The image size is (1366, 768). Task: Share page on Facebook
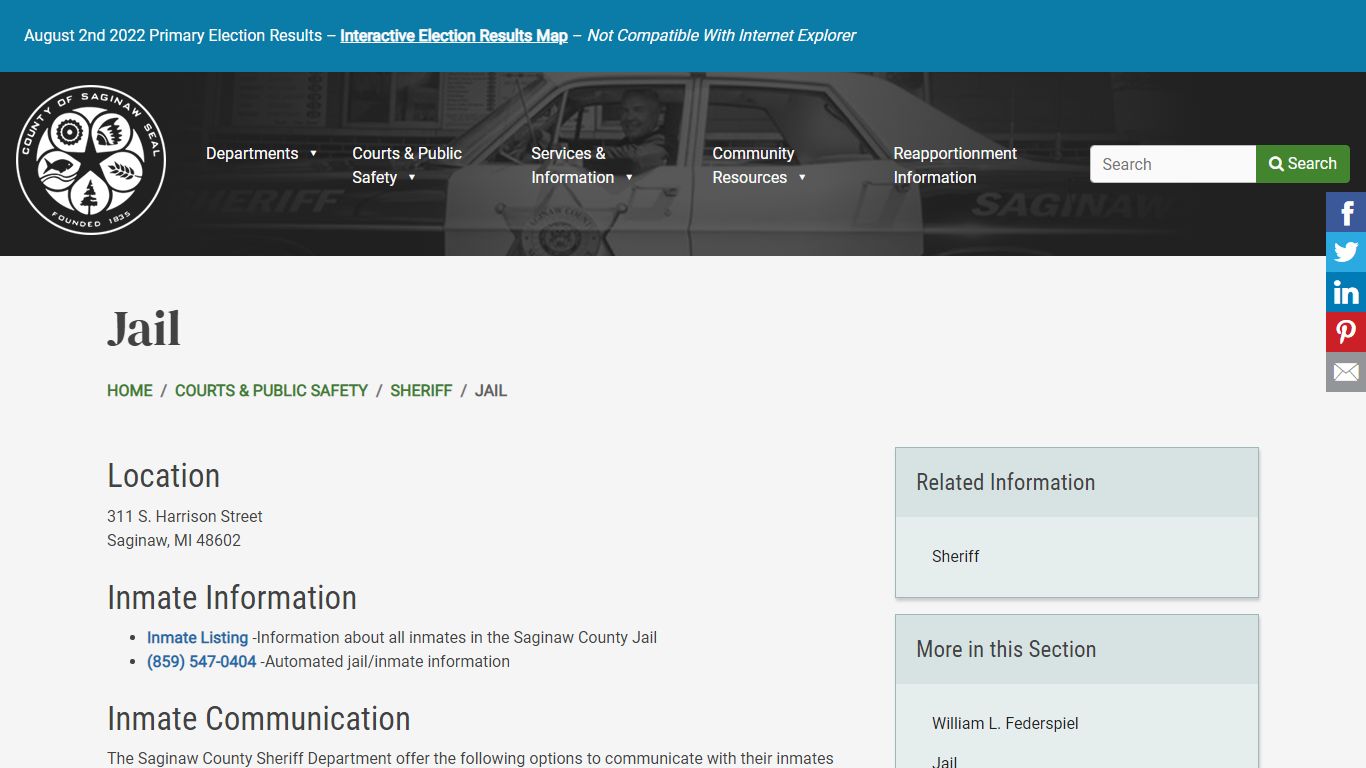pyautogui.click(x=1346, y=212)
